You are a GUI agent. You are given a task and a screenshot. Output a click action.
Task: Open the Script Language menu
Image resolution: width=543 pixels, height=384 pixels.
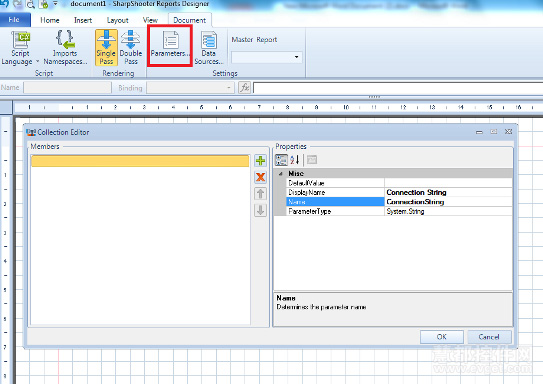[20, 47]
